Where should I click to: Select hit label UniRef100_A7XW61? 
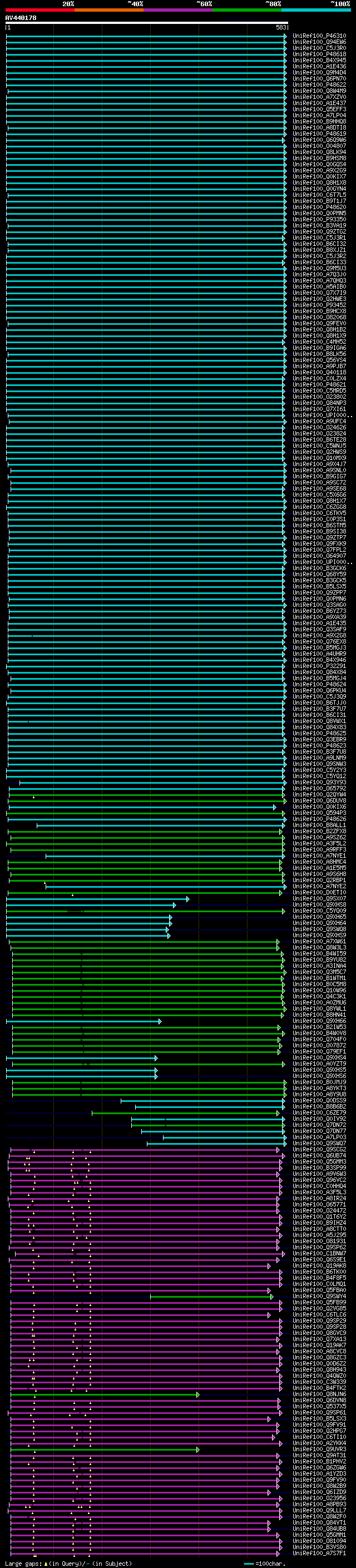[319, 941]
